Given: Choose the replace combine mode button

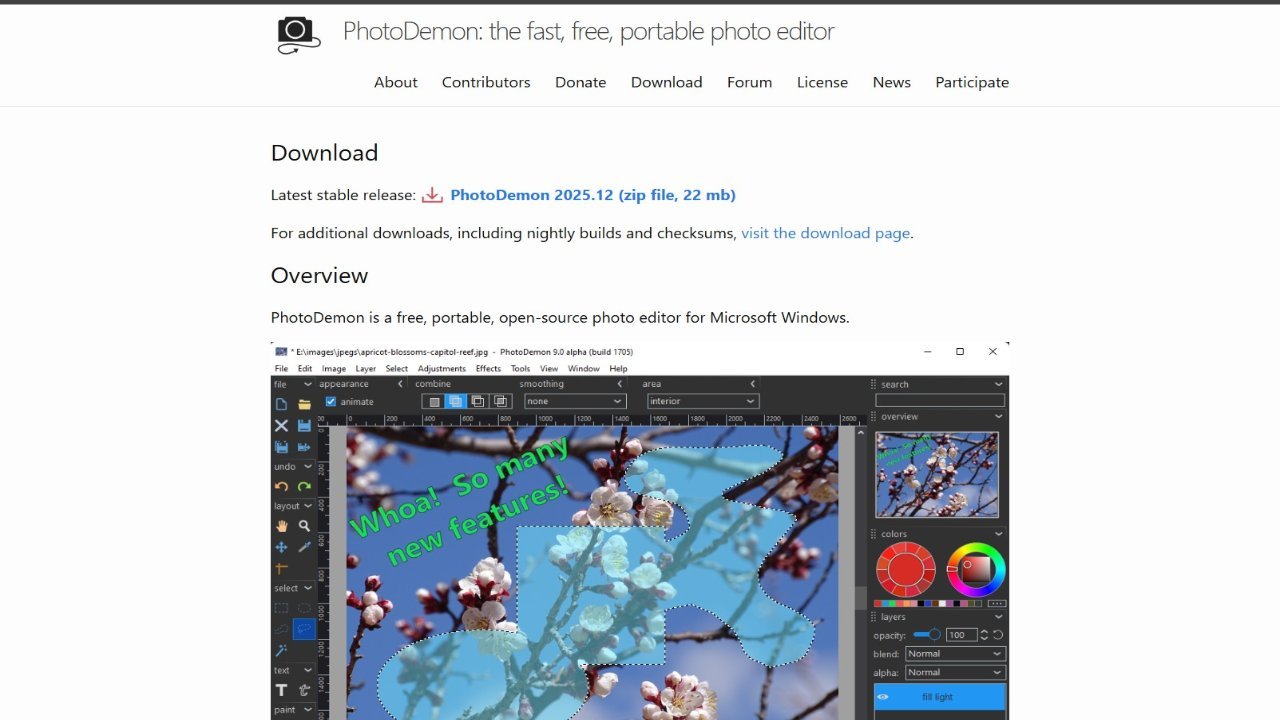Looking at the screenshot, I should [x=432, y=401].
